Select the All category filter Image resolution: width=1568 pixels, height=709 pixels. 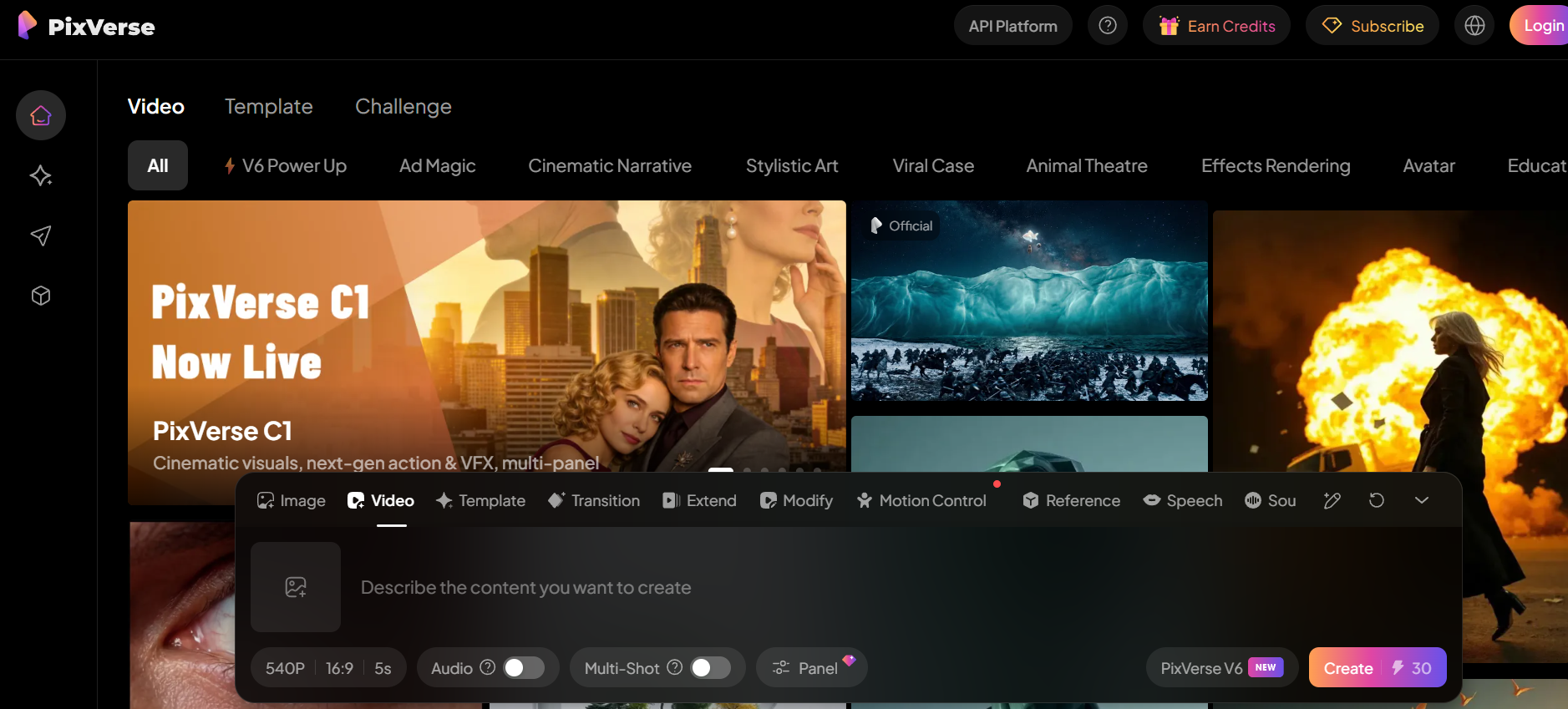point(158,165)
